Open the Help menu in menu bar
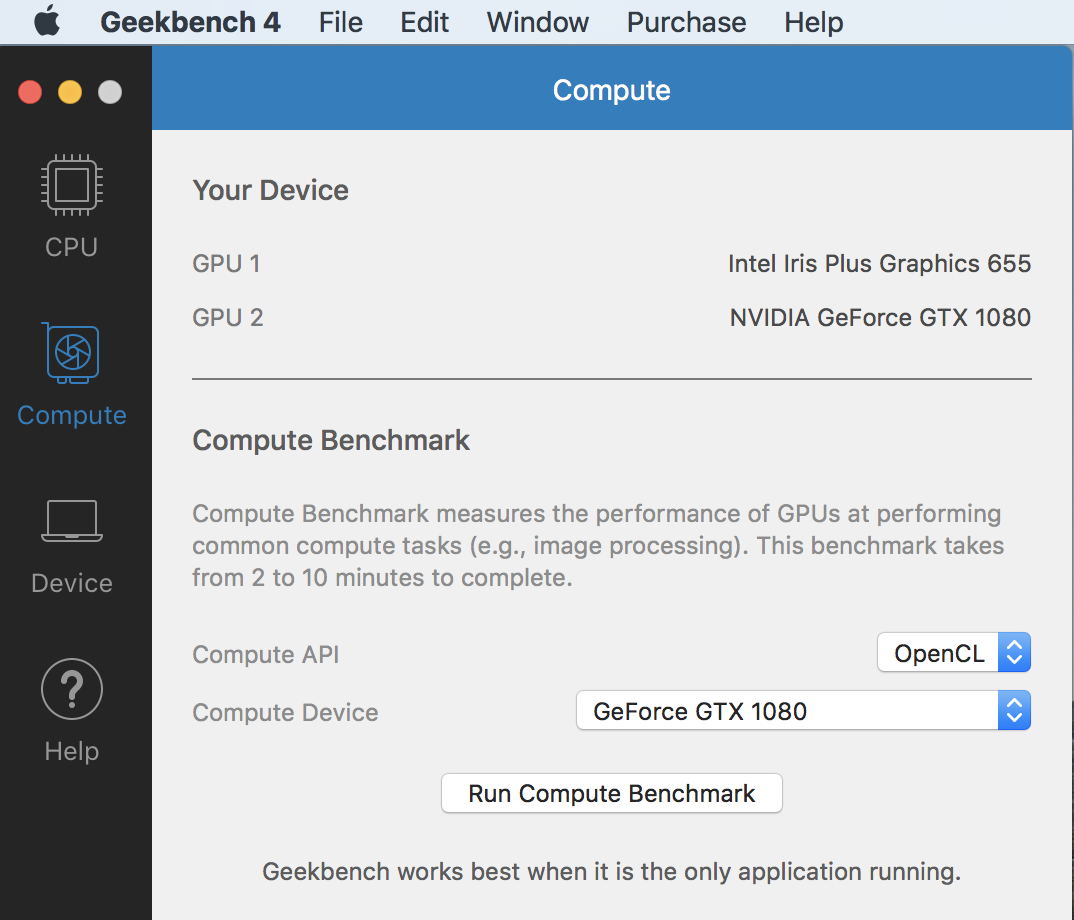This screenshot has height=920, width=1074. click(813, 22)
